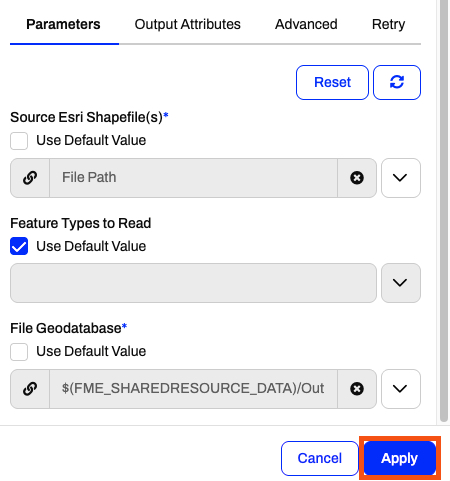Clear the File Geodatabase path value

[x=357, y=389]
